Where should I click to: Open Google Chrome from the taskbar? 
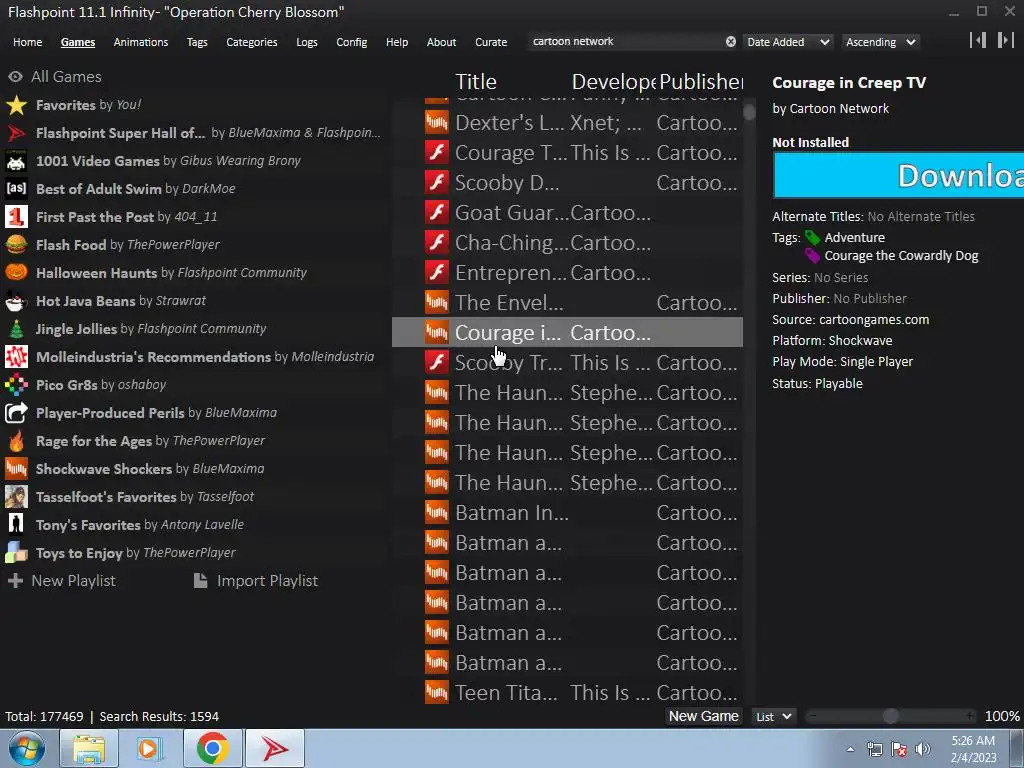pyautogui.click(x=212, y=748)
